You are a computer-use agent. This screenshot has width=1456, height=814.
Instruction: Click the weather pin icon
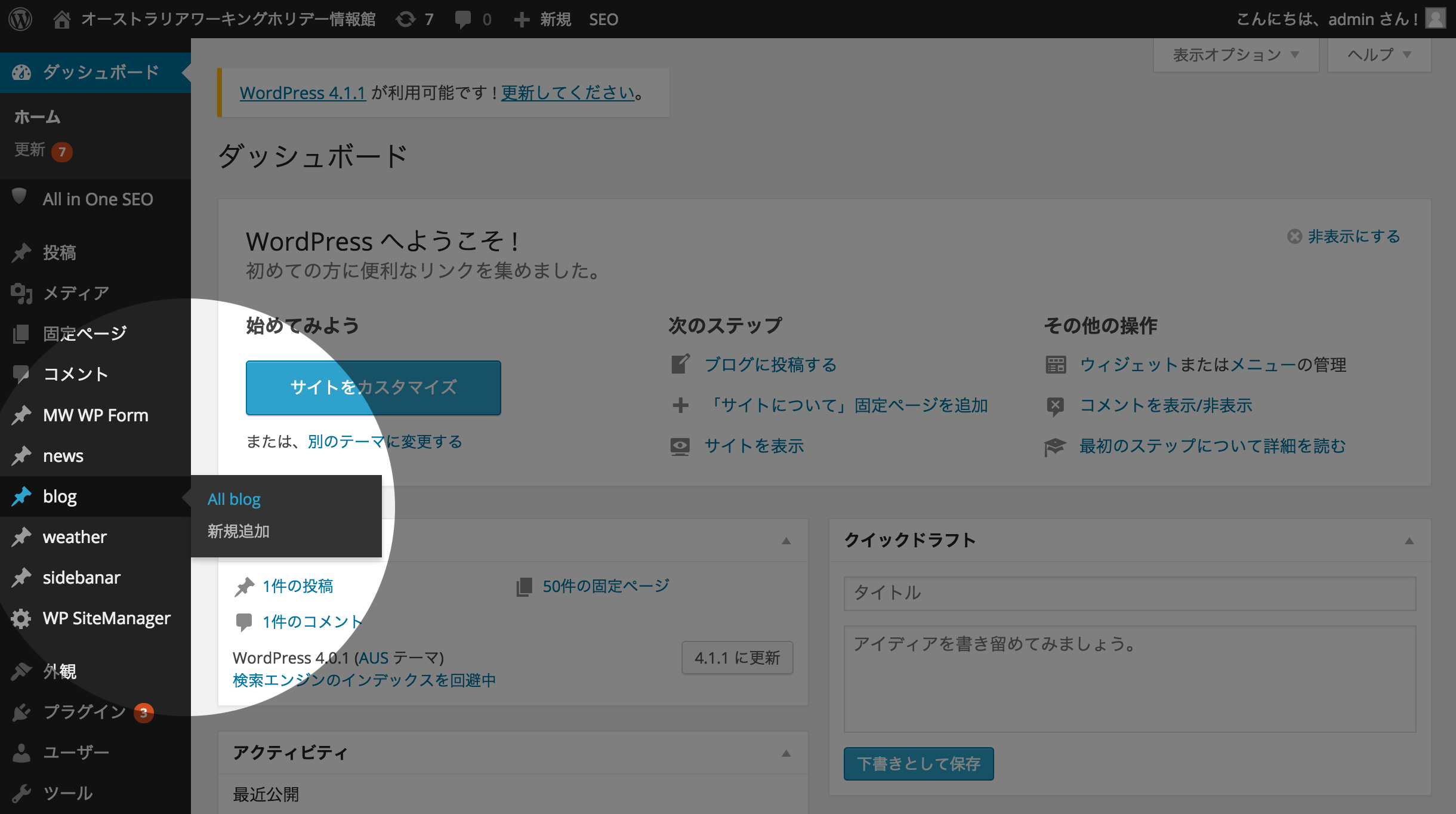(x=21, y=536)
